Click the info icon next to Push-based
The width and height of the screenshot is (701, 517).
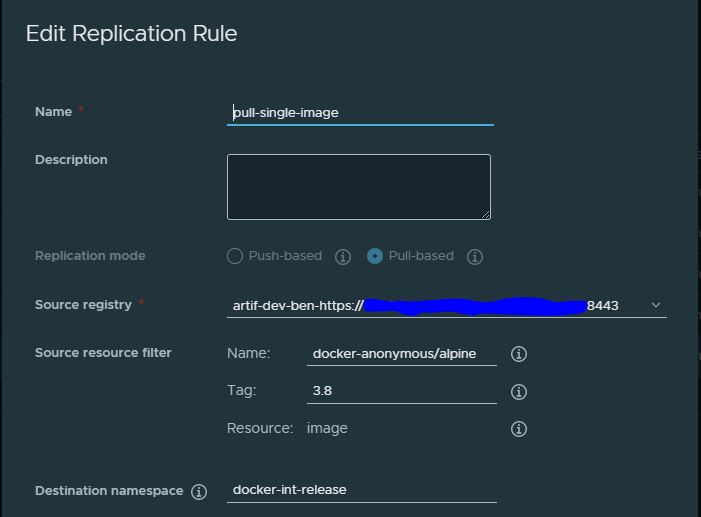[x=343, y=257]
